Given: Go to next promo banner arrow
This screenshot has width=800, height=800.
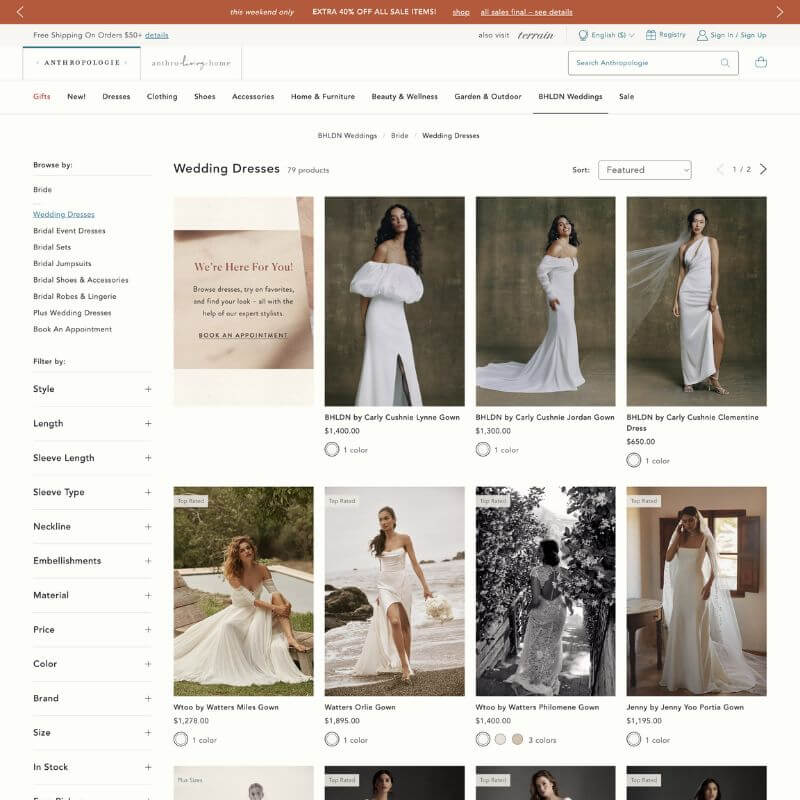Looking at the screenshot, I should [780, 12].
